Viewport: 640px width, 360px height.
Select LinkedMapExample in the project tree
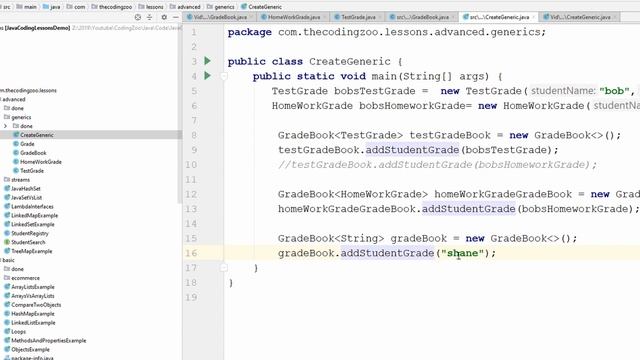[35, 216]
